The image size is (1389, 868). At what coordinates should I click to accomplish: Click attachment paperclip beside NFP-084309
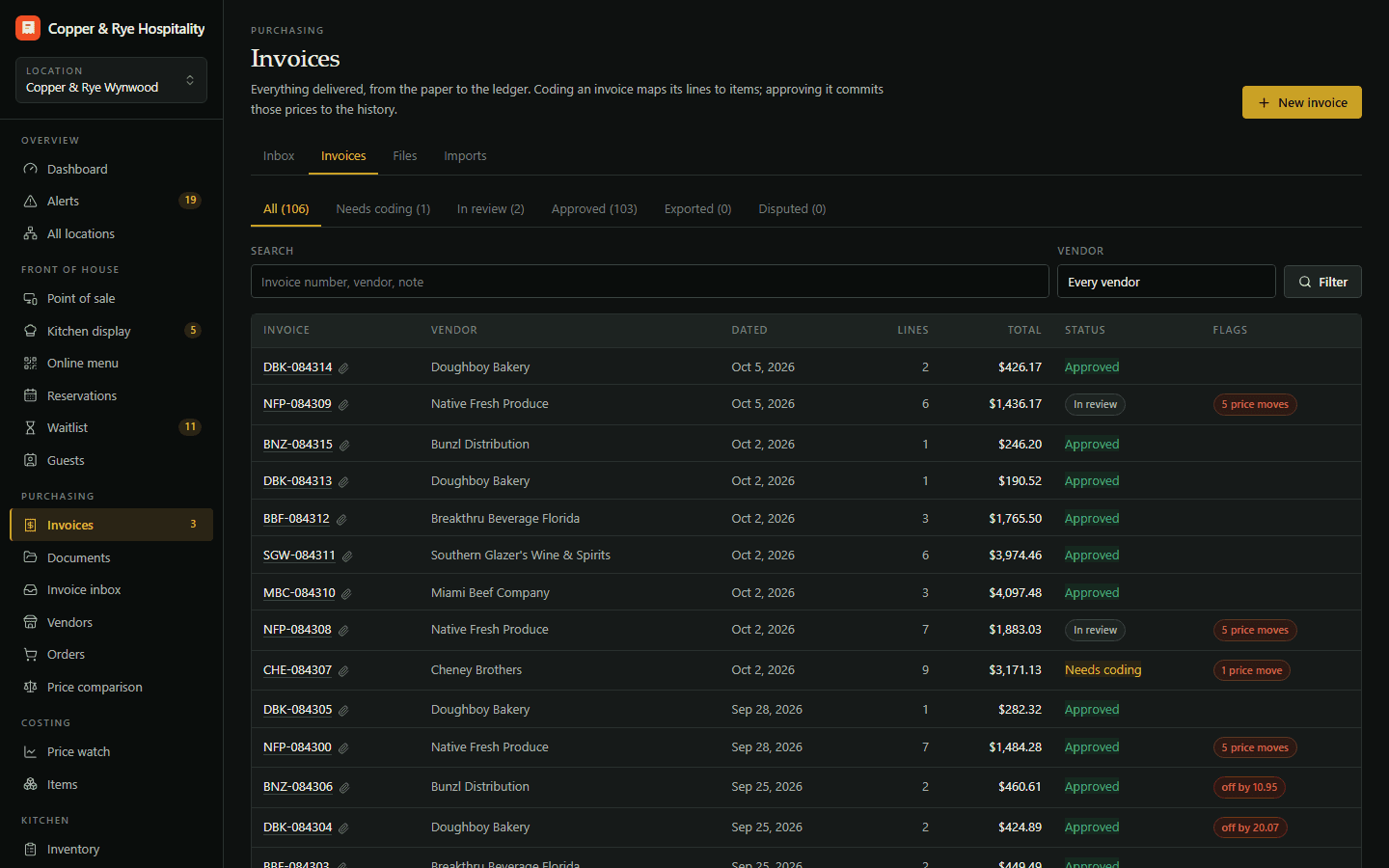pyautogui.click(x=343, y=405)
